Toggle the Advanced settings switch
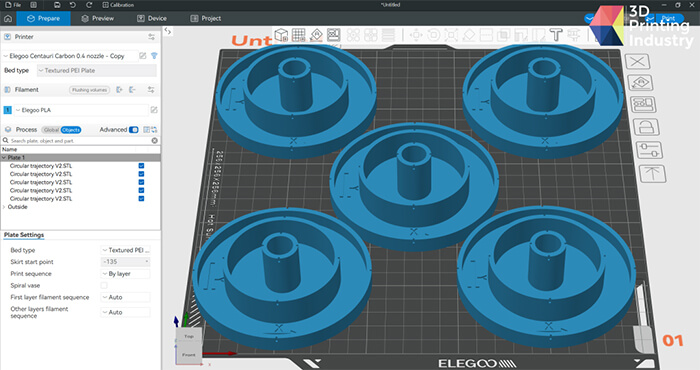The height and width of the screenshot is (370, 700). pyautogui.click(x=133, y=130)
